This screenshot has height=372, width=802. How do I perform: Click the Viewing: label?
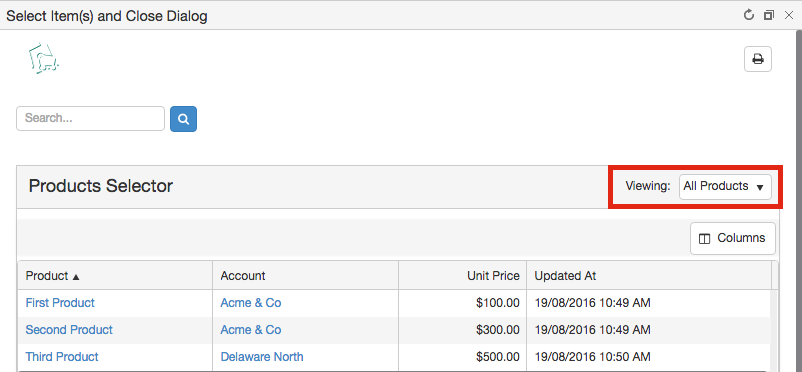coord(648,186)
